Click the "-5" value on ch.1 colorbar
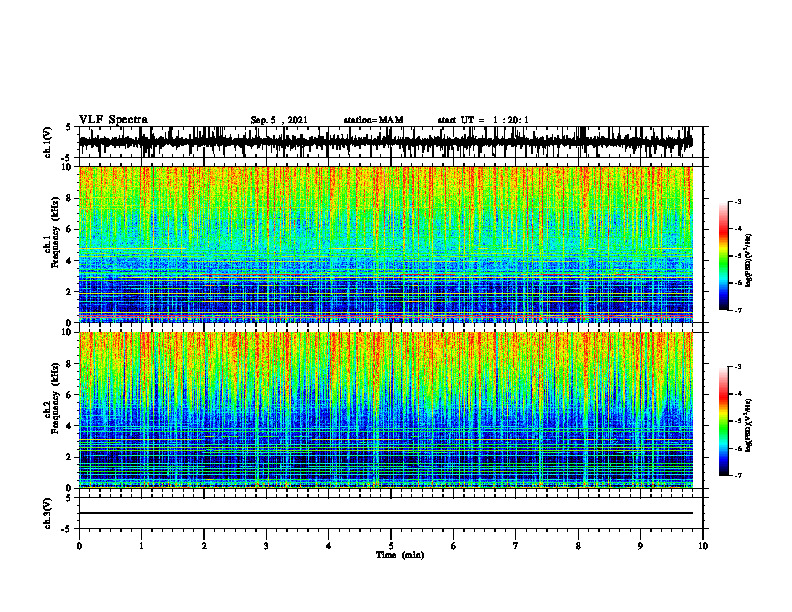The width and height of the screenshot is (792, 612). pyautogui.click(x=737, y=256)
